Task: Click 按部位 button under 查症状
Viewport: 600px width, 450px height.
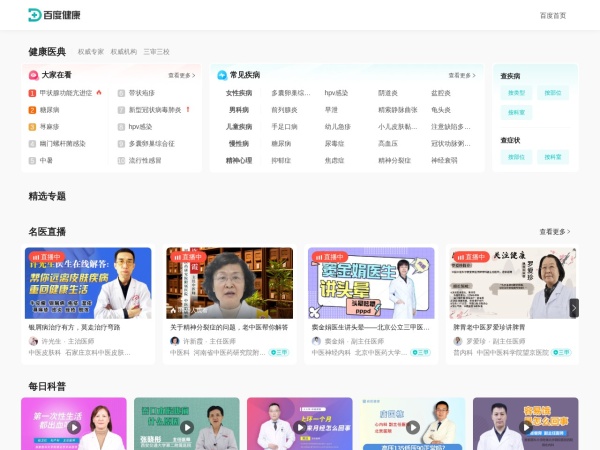Action: tap(517, 157)
